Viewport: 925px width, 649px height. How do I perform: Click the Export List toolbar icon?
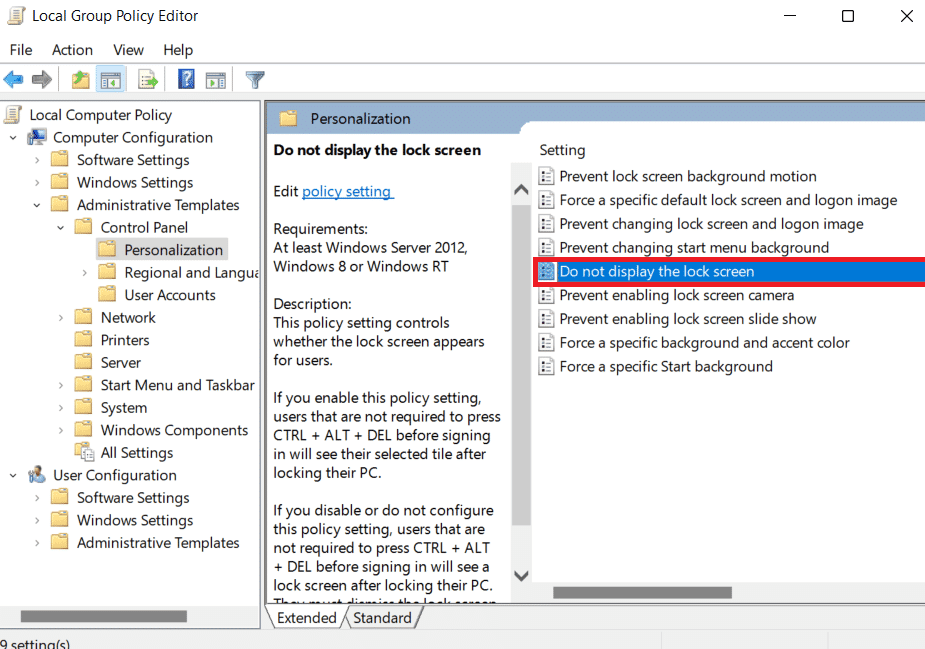148,79
